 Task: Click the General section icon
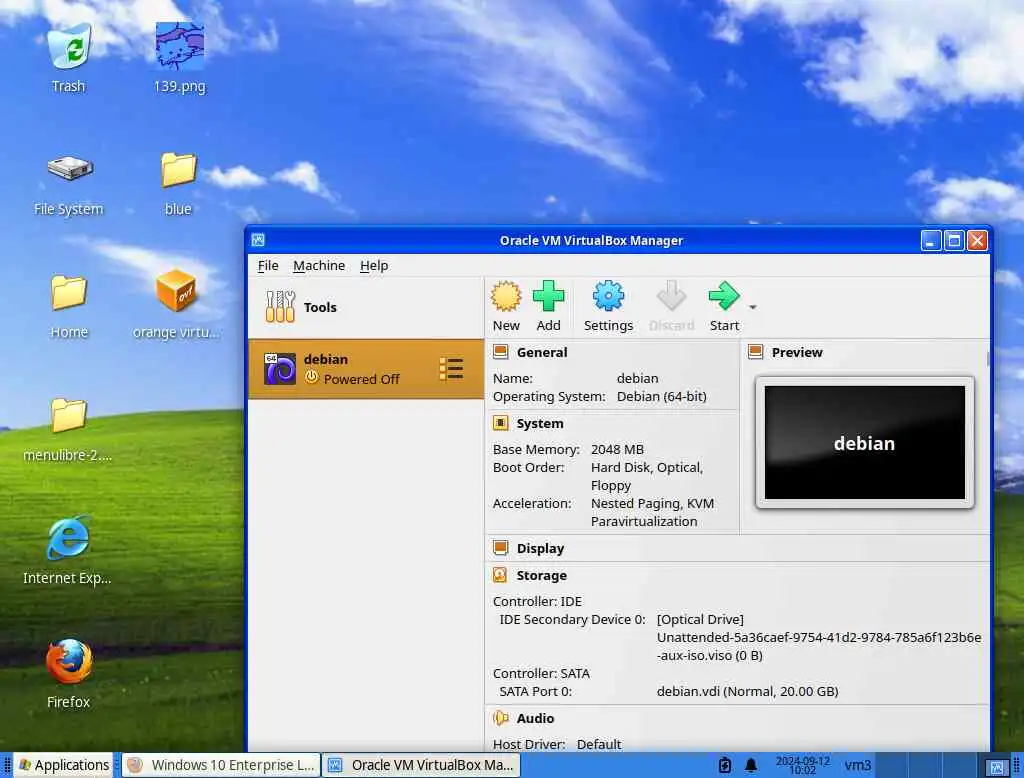point(501,352)
